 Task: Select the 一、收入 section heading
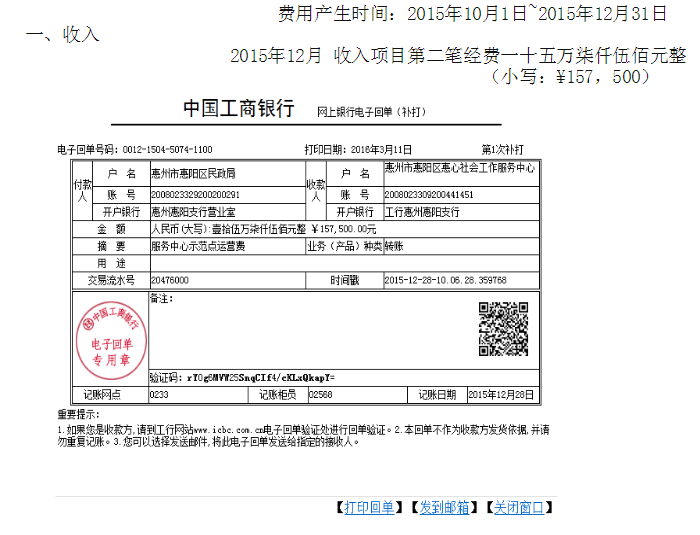tap(62, 34)
